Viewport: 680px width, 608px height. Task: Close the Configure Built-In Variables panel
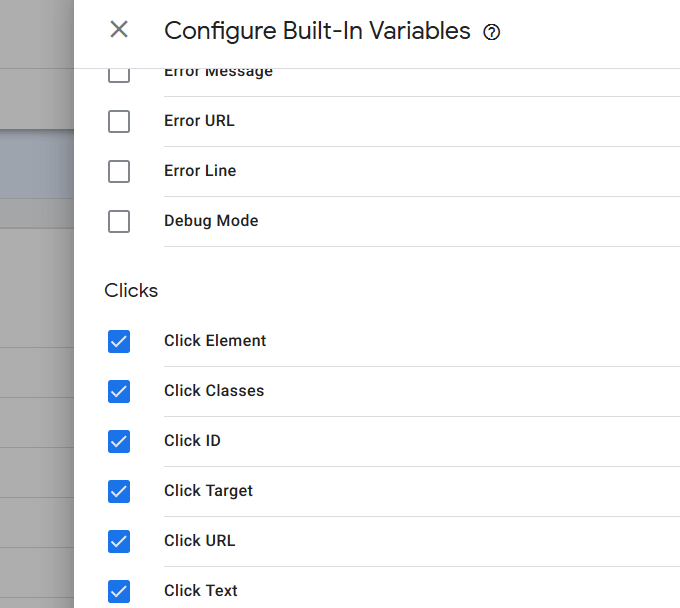pos(119,30)
